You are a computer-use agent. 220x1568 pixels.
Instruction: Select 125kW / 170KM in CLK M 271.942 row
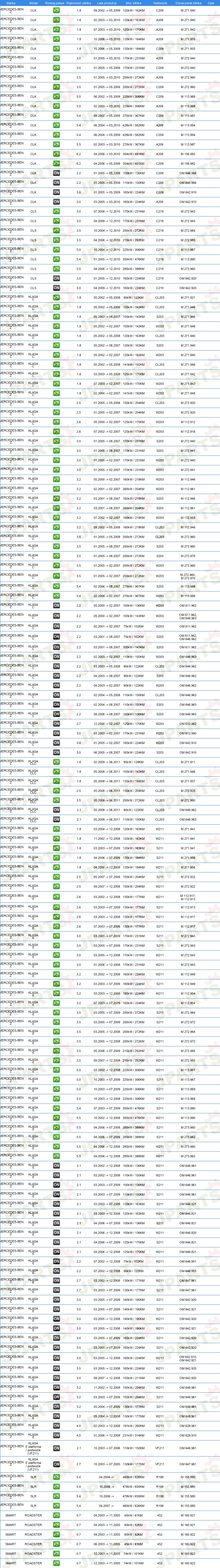click(x=134, y=29)
